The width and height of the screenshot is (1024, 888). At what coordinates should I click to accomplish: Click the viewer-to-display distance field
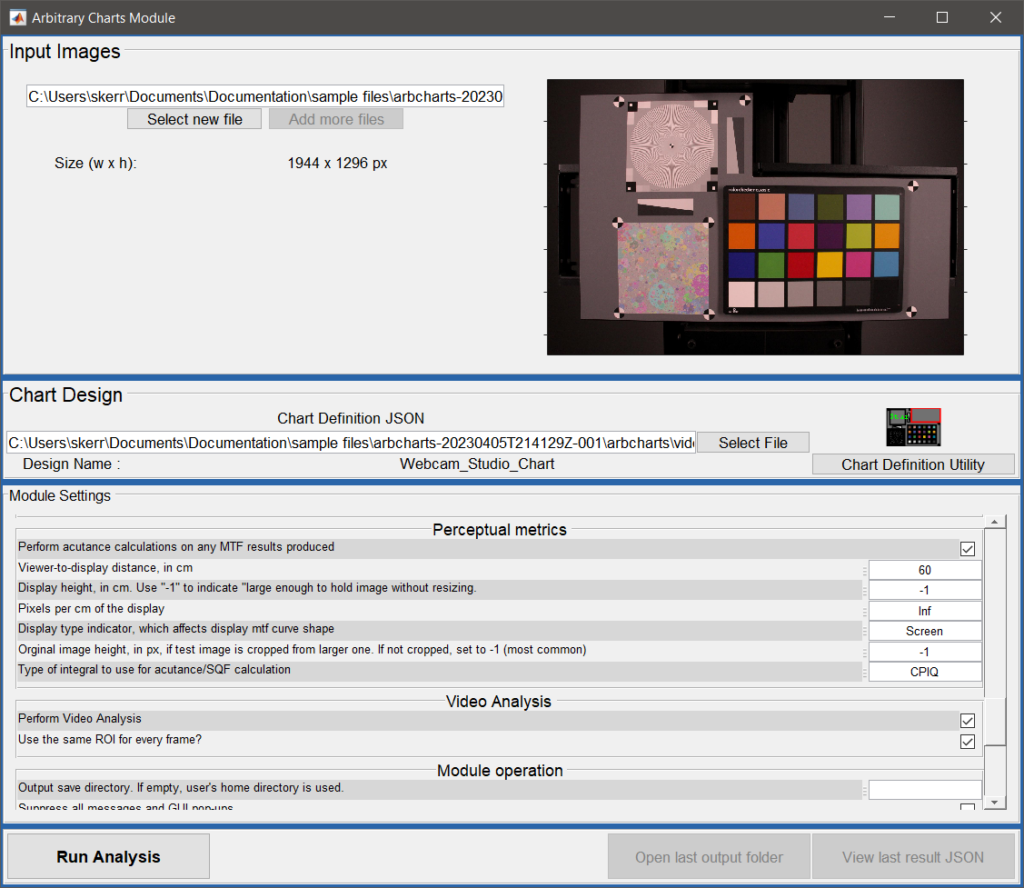[x=924, y=570]
